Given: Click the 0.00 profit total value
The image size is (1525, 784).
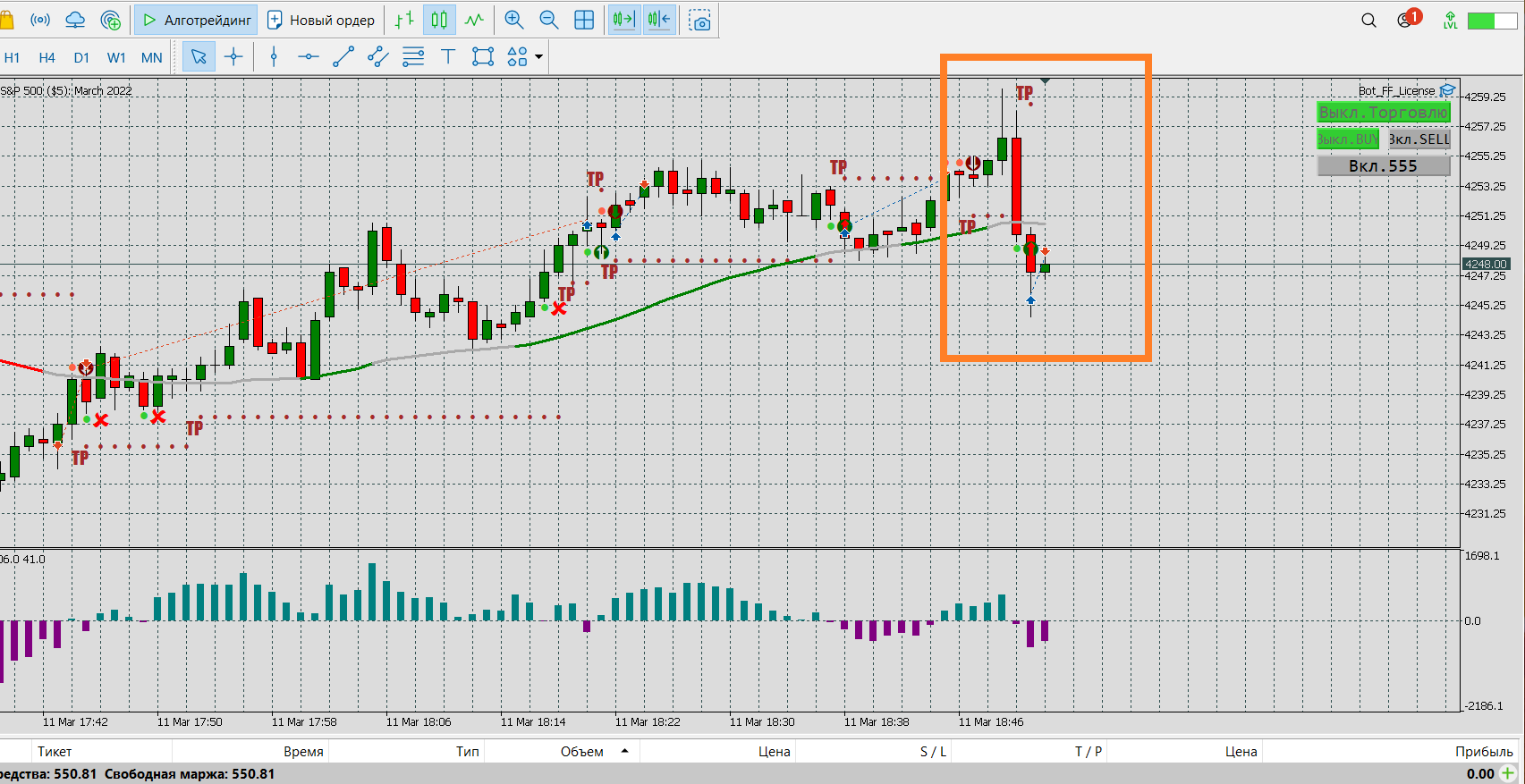Looking at the screenshot, I should [1480, 774].
